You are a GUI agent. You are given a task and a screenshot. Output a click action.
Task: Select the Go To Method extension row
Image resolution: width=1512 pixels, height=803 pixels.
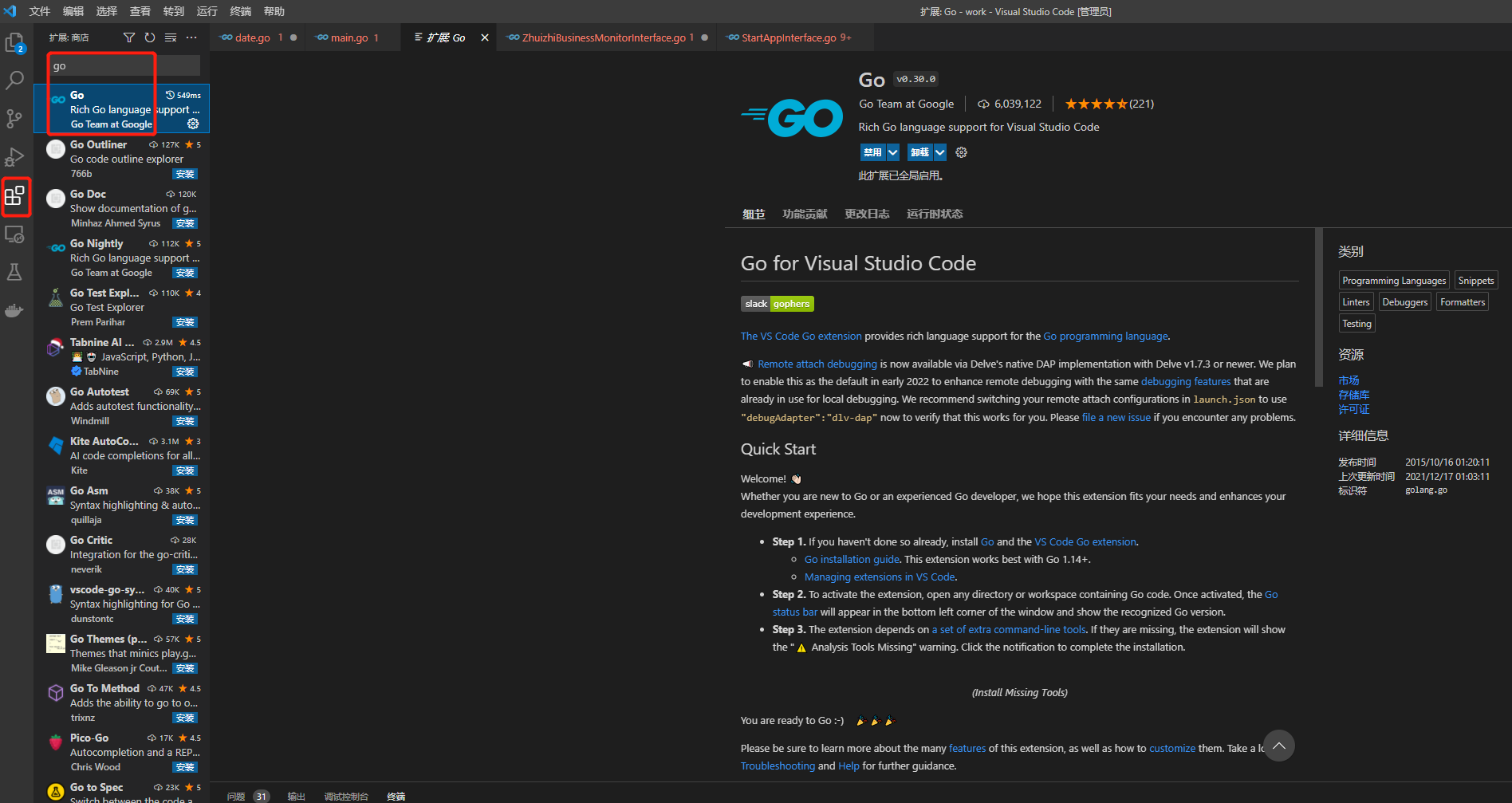[121, 703]
